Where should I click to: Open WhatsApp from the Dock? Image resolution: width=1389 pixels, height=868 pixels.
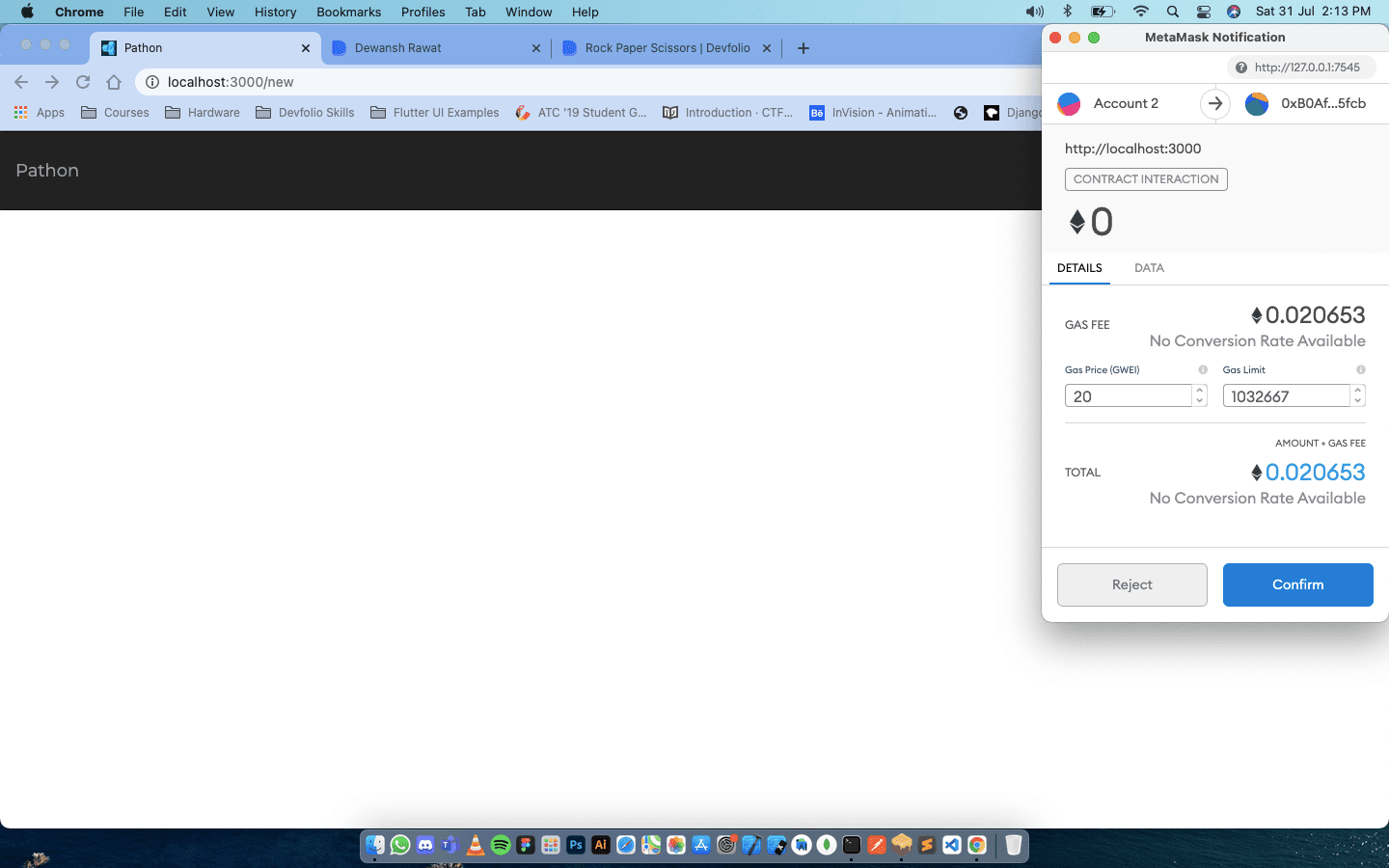coord(400,845)
